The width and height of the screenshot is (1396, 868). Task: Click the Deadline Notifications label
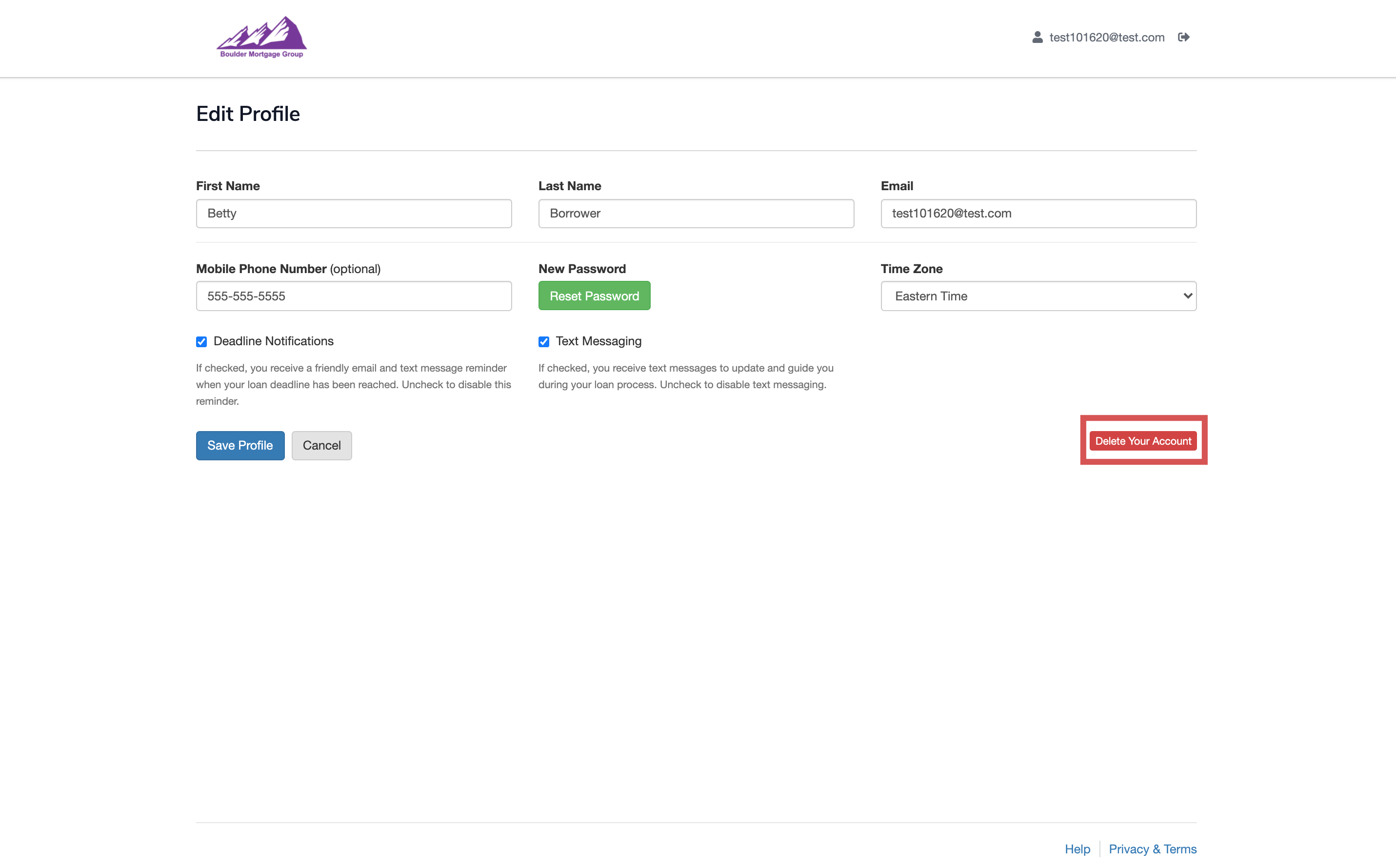273,341
